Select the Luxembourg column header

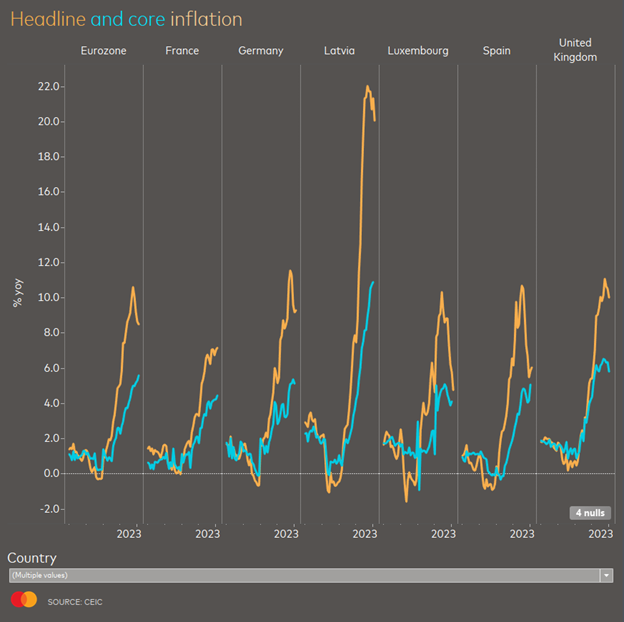click(418, 51)
